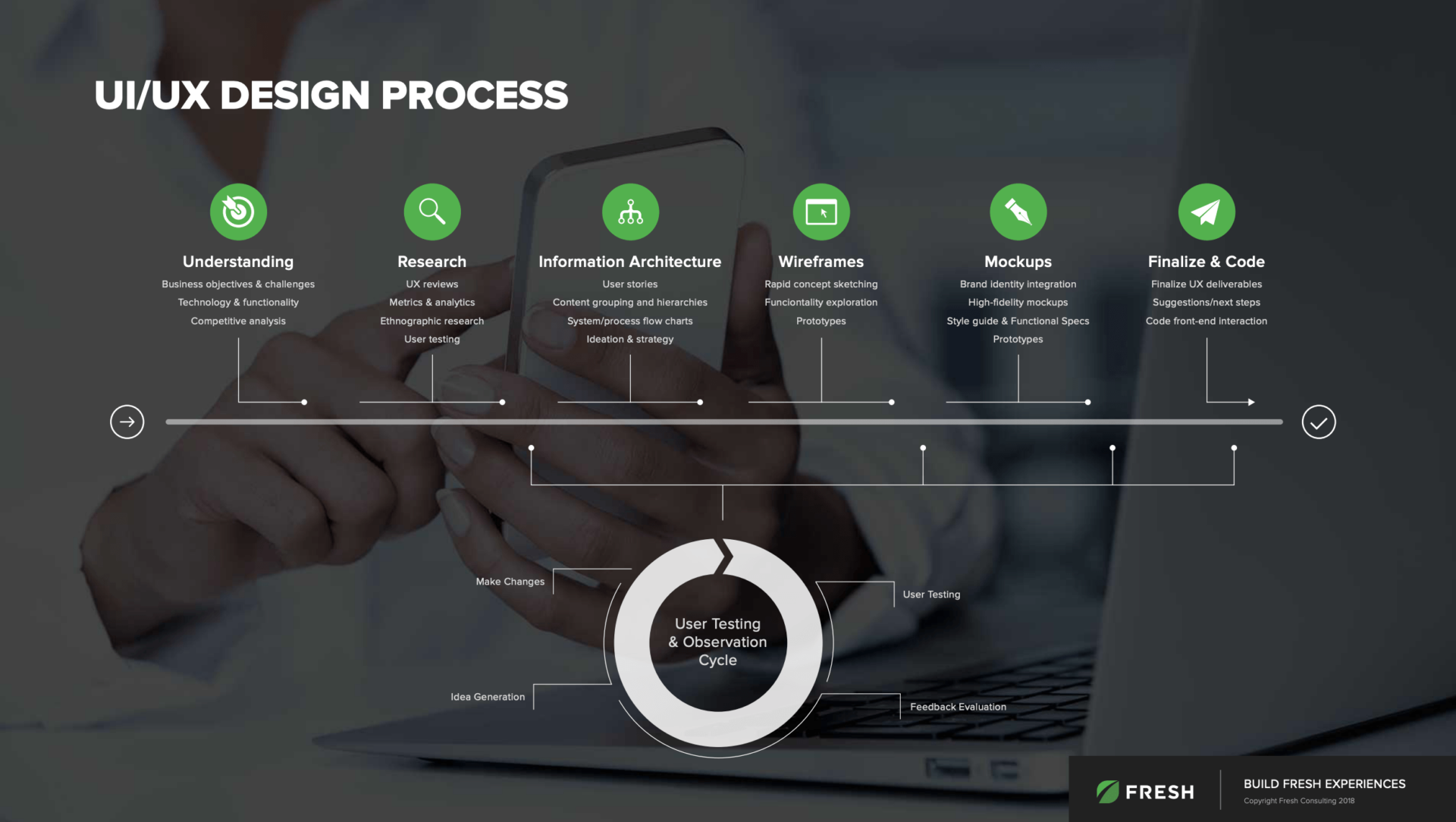Viewport: 1456px width, 822px height.
Task: Click the Mockups phase timeline marker
Action: coord(1086,401)
